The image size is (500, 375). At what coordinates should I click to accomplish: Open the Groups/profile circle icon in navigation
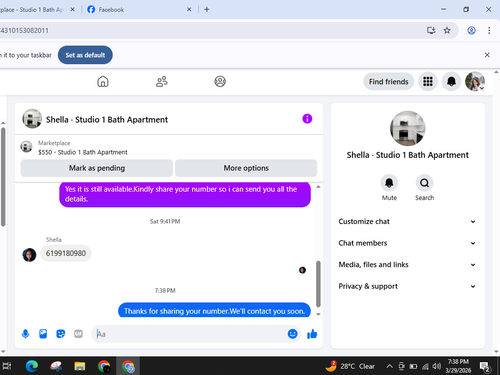(220, 81)
